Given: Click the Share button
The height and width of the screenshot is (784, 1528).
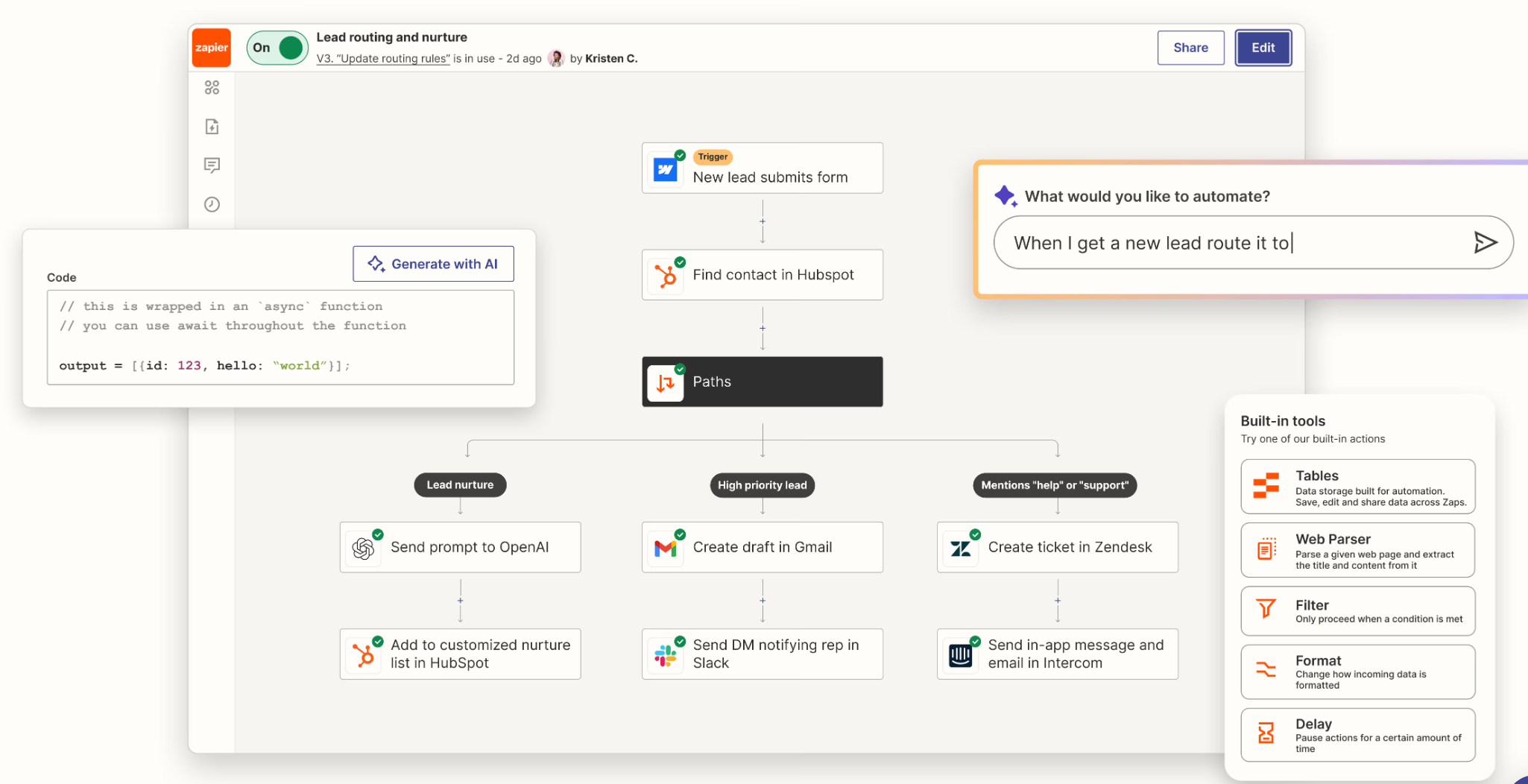Looking at the screenshot, I should (x=1190, y=48).
